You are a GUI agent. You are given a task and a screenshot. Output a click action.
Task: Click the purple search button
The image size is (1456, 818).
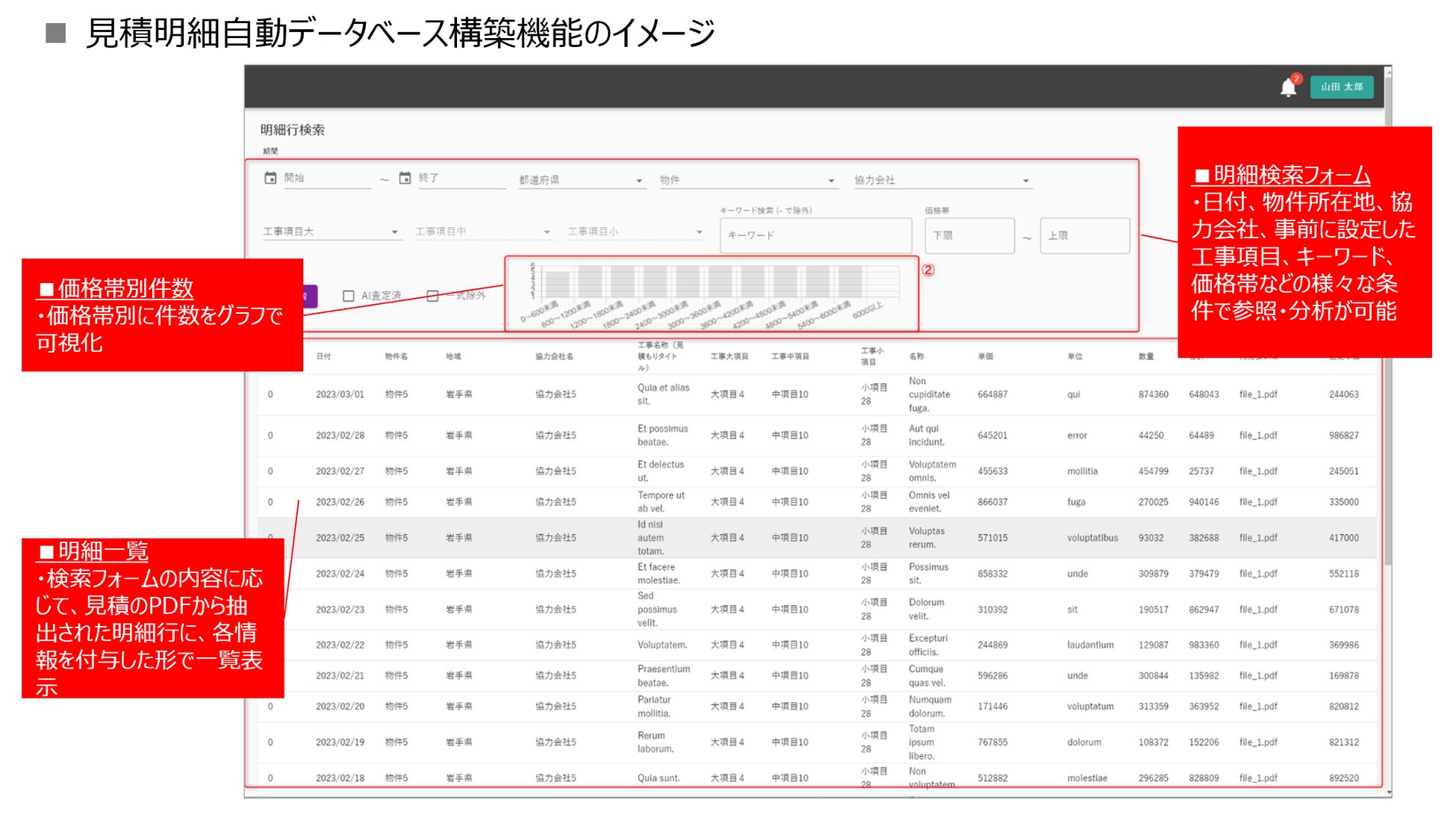(309, 297)
